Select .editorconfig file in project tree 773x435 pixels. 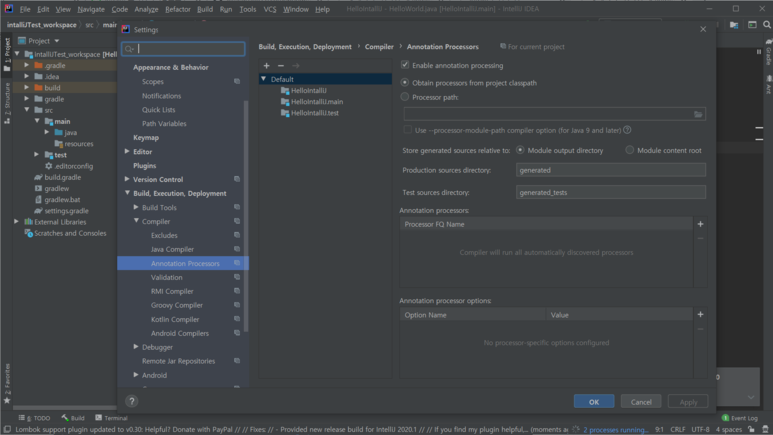[69, 166]
